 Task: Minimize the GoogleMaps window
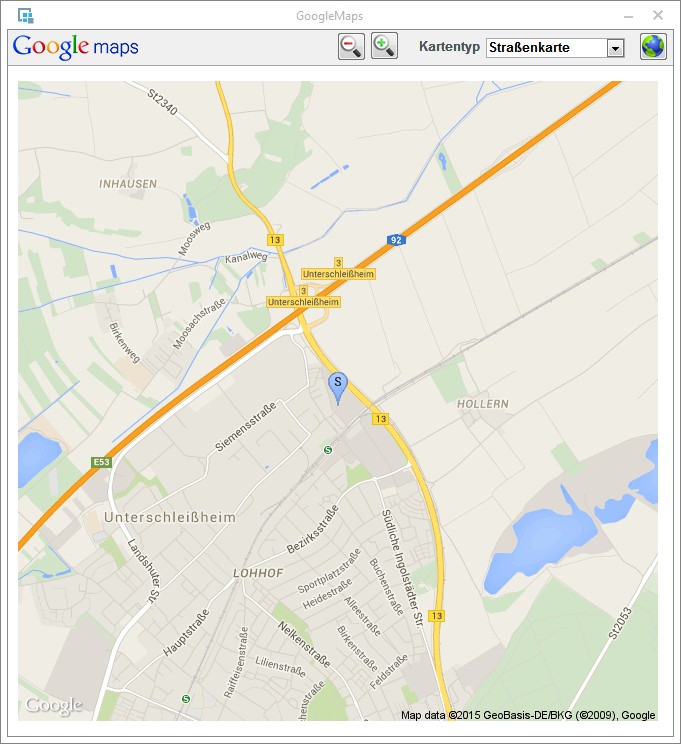coord(628,16)
